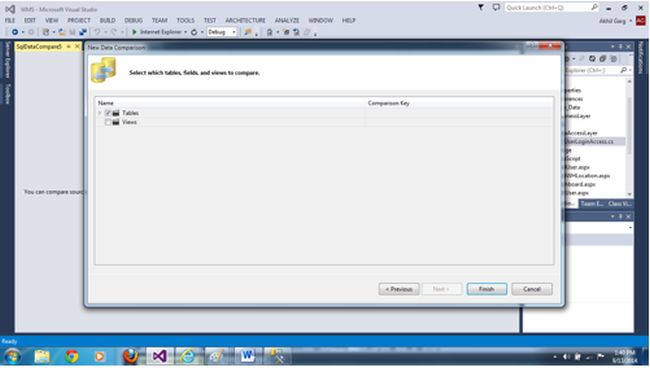Click the green Start debugging arrow

tap(134, 32)
